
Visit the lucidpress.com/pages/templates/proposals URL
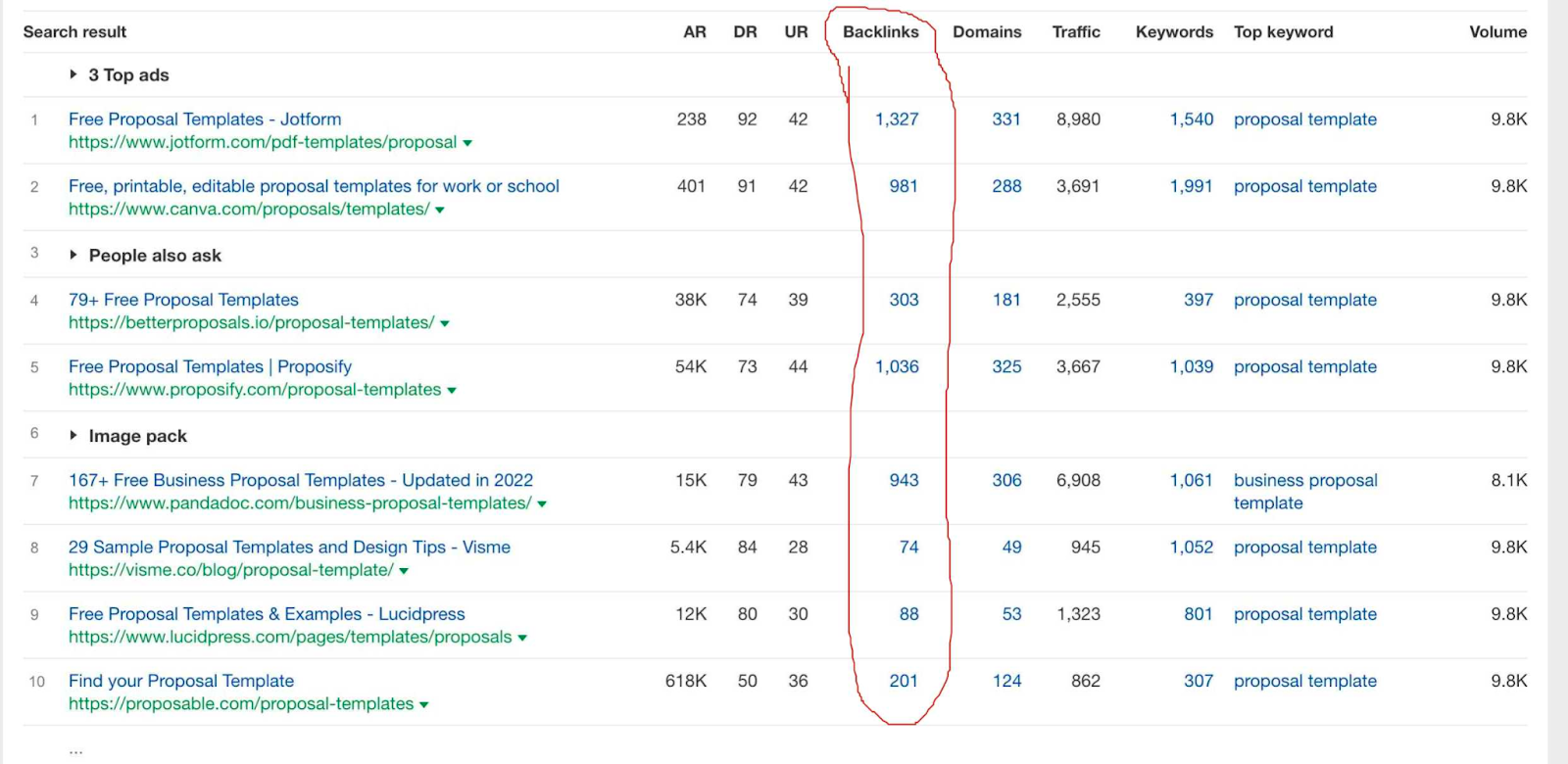pyautogui.click(x=290, y=637)
